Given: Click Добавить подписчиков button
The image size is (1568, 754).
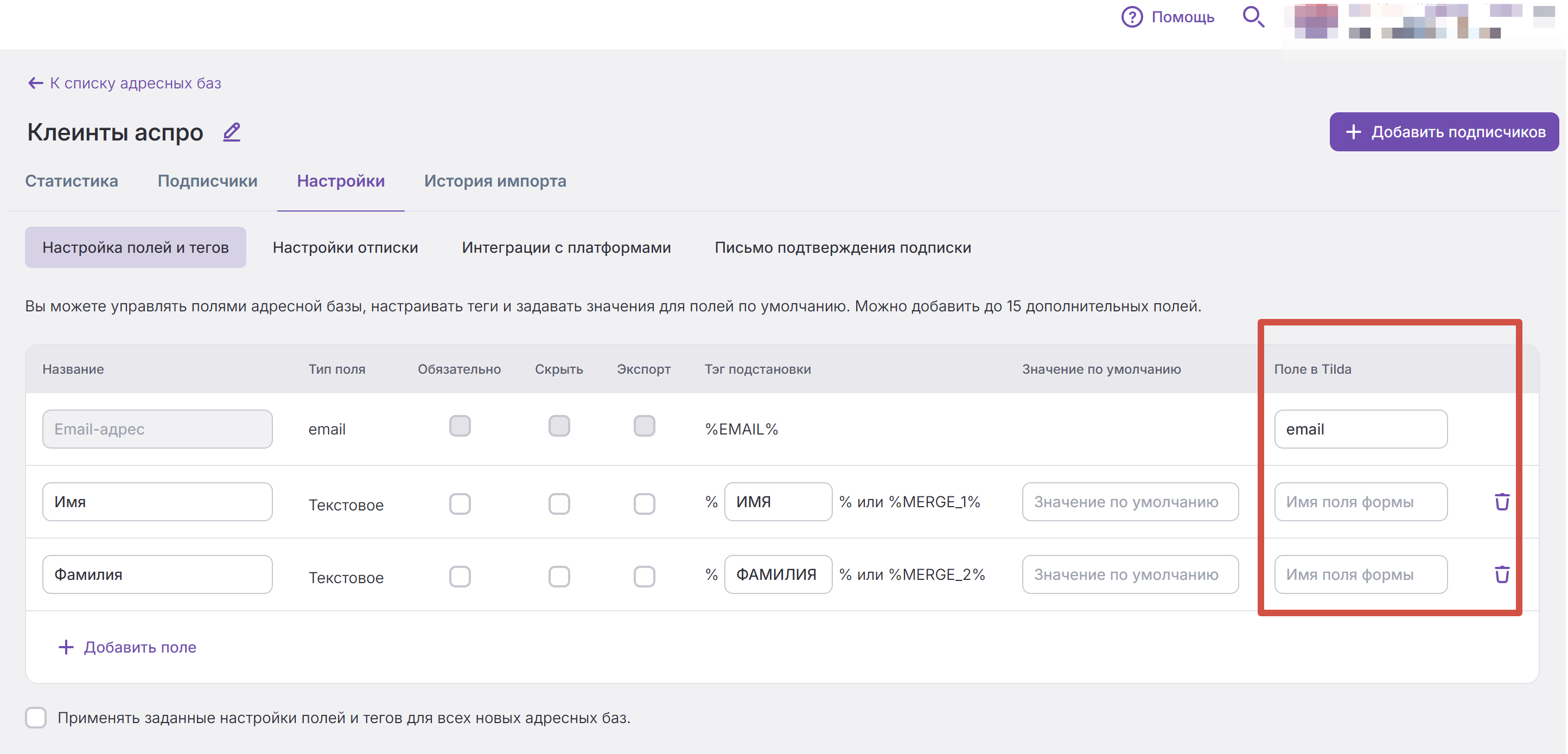Looking at the screenshot, I should (x=1444, y=131).
